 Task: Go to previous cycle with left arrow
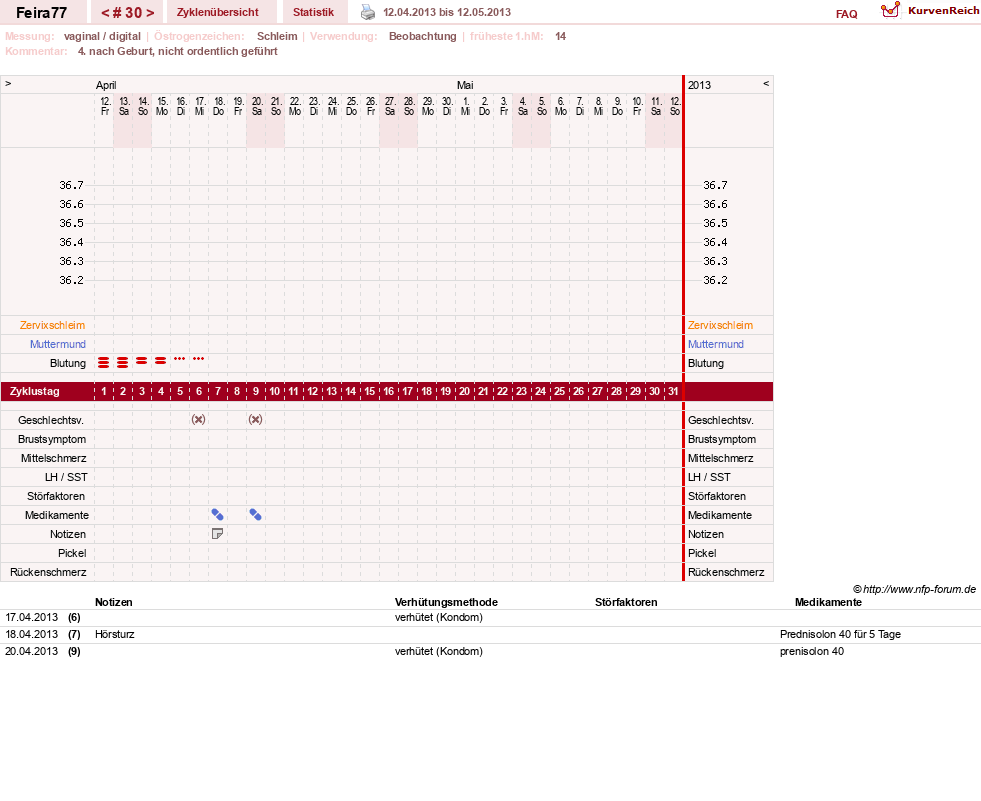point(105,13)
